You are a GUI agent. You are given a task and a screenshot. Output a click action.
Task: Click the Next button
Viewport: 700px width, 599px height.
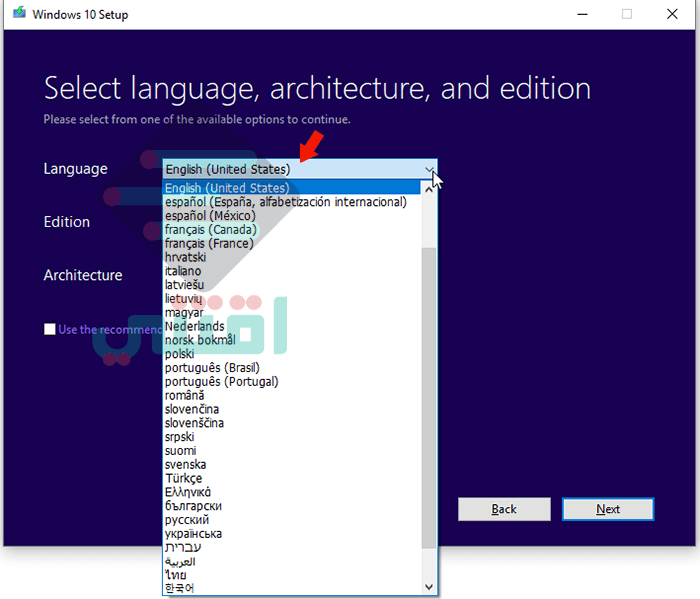point(608,509)
